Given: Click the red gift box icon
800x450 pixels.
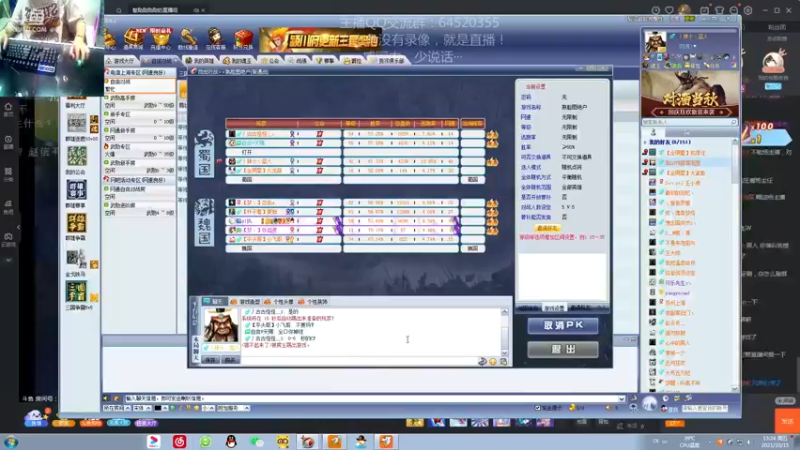Looking at the screenshot, I should pos(243,39).
